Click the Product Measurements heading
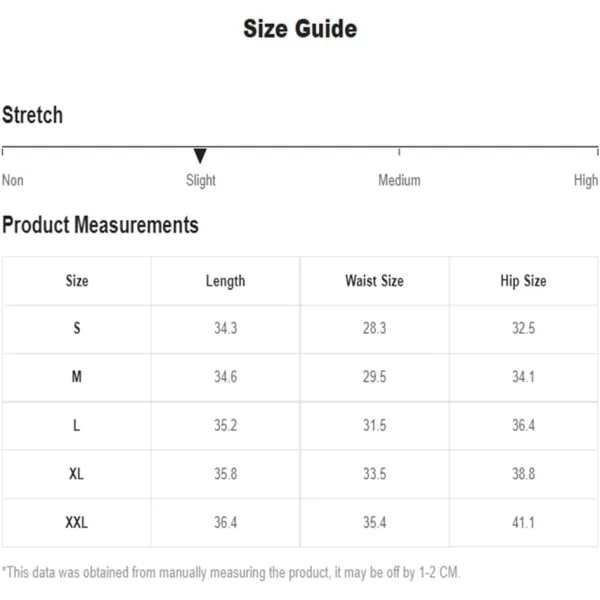The height and width of the screenshot is (600, 600). pyautogui.click(x=100, y=225)
